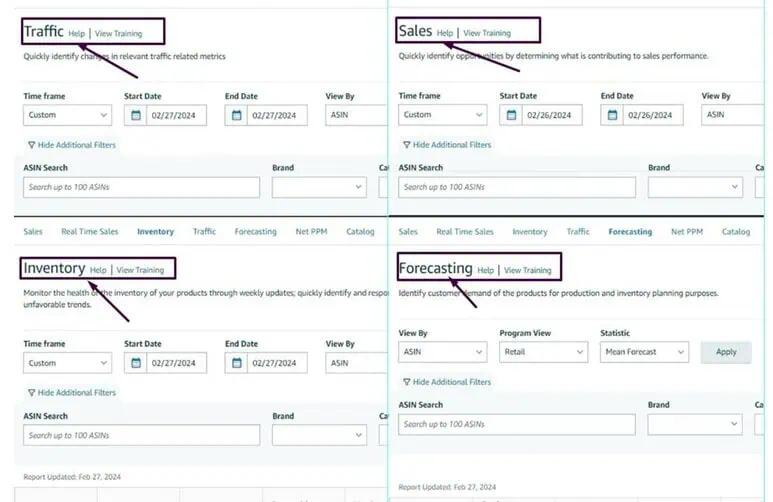This screenshot has height=502, width=773.
Task: Click ASIN Search field in Traffic panel
Action: (141, 187)
